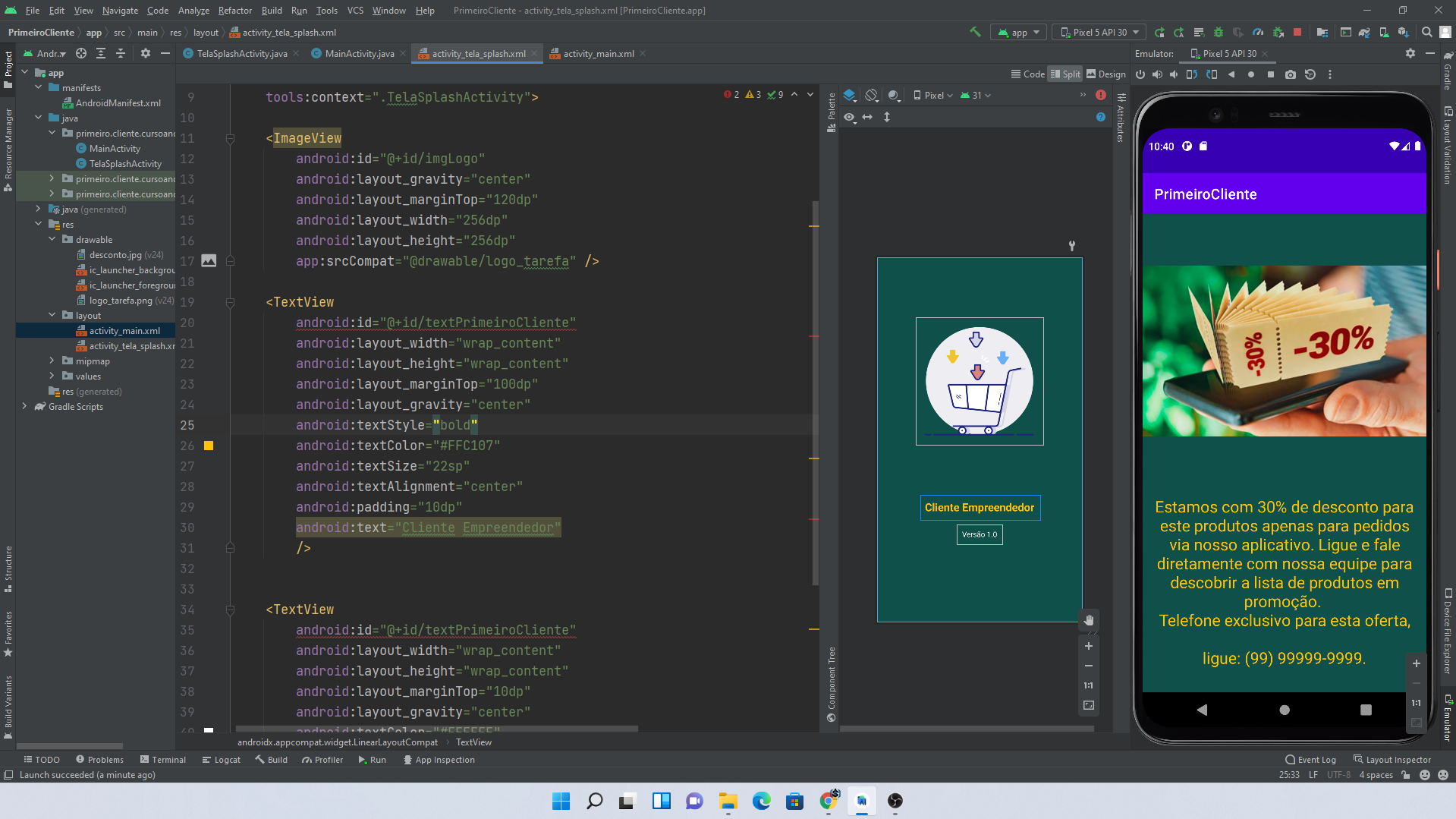The image size is (1456, 819).
Task: Click the emulator toolbar Back triangle
Action: coord(1231,74)
